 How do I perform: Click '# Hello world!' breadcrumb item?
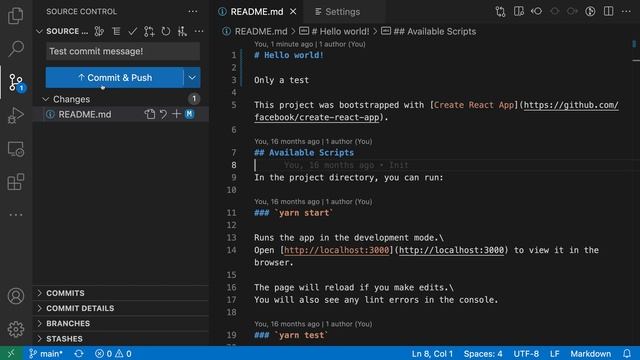tap(340, 31)
